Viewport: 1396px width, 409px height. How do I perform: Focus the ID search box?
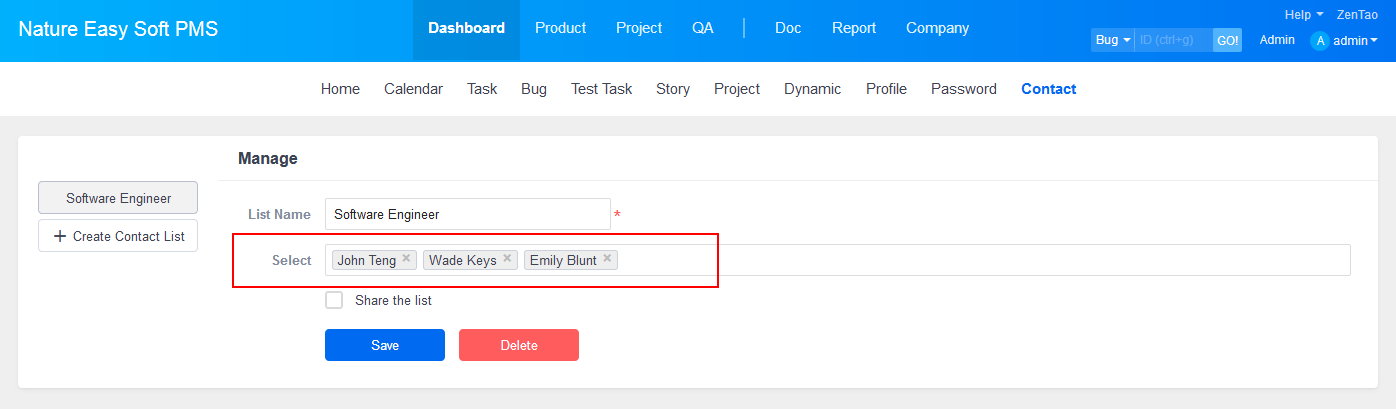pyautogui.click(x=1173, y=41)
